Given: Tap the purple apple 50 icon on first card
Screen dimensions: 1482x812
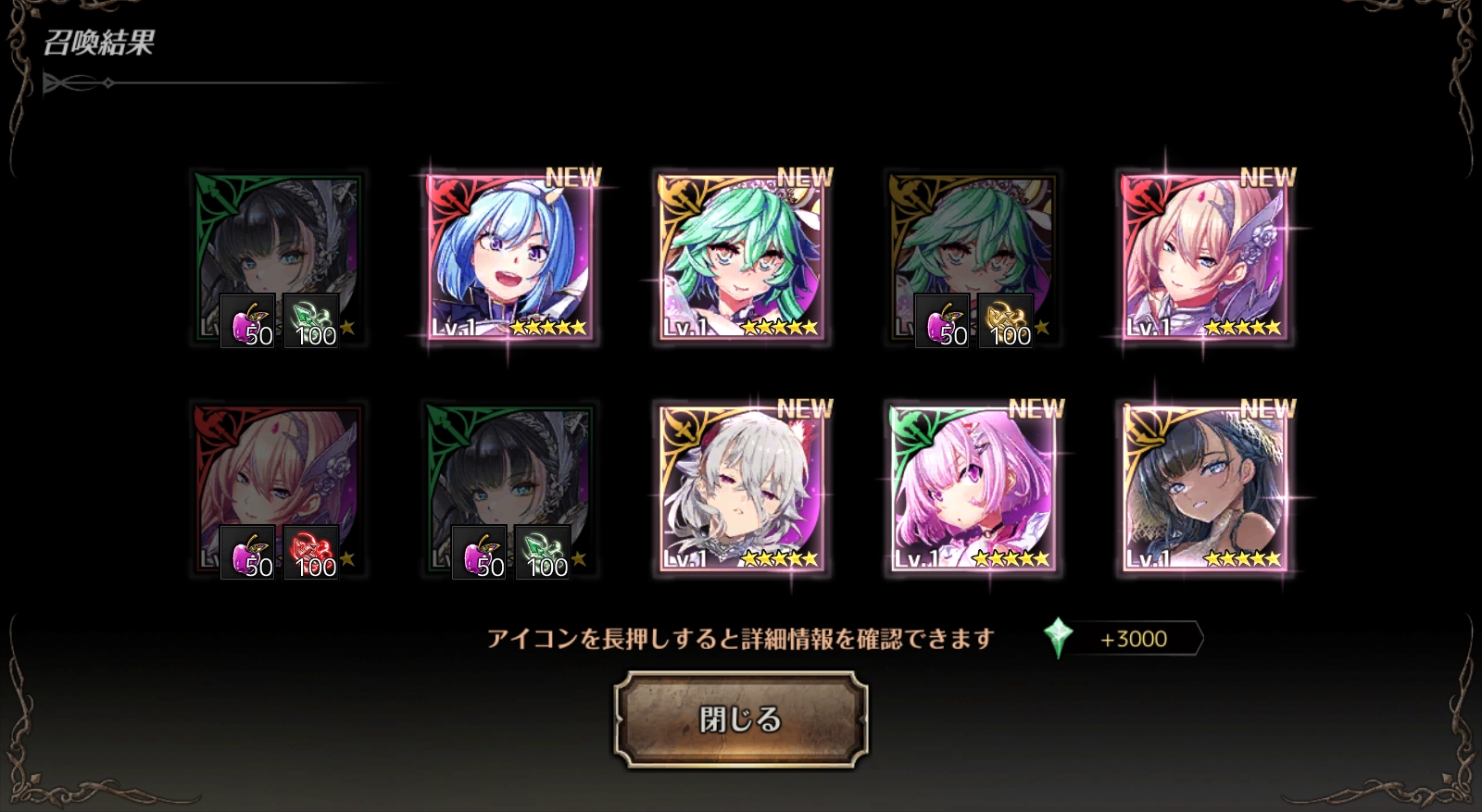Looking at the screenshot, I should 247,321.
